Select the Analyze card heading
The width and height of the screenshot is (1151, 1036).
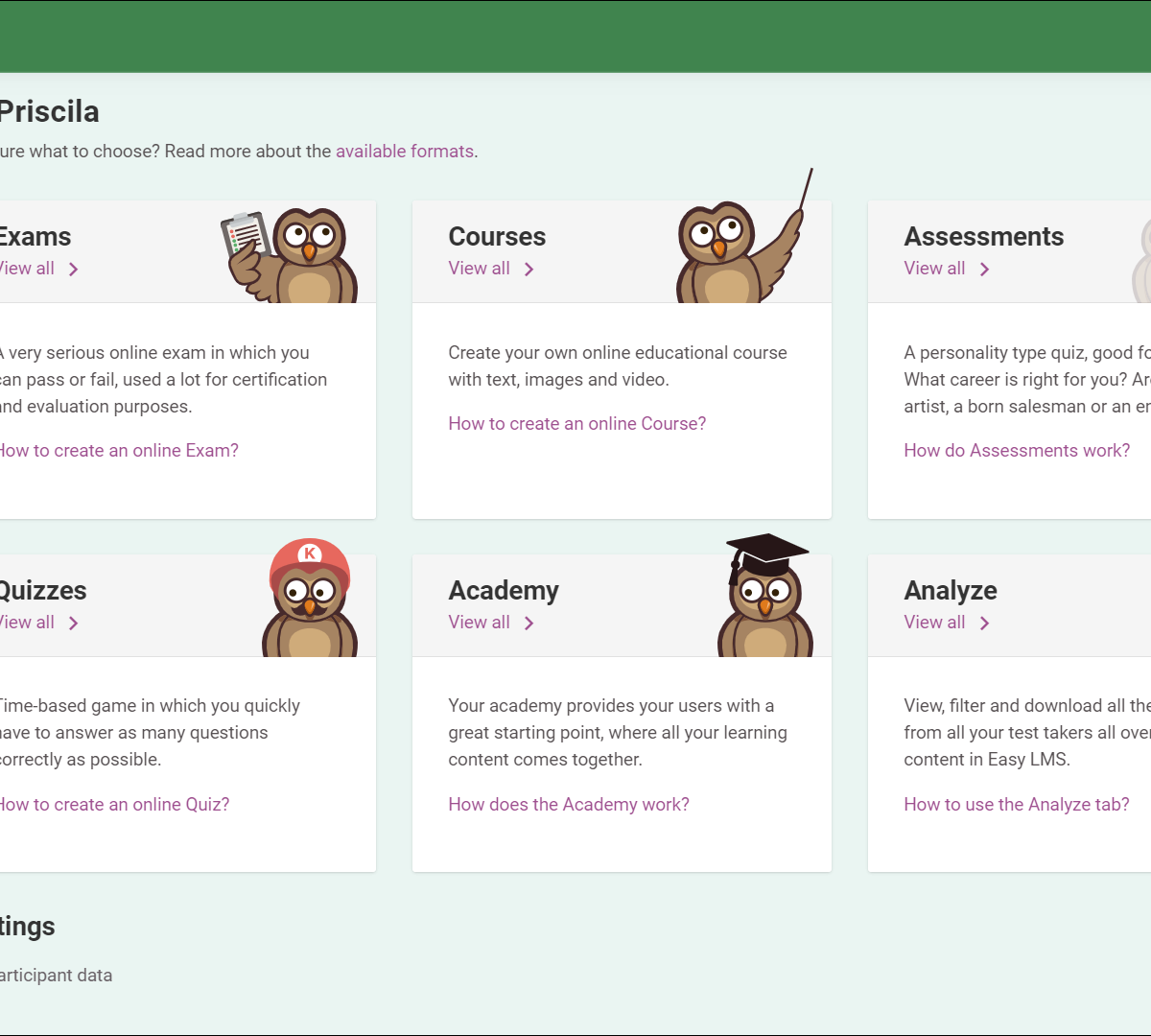[x=951, y=591]
